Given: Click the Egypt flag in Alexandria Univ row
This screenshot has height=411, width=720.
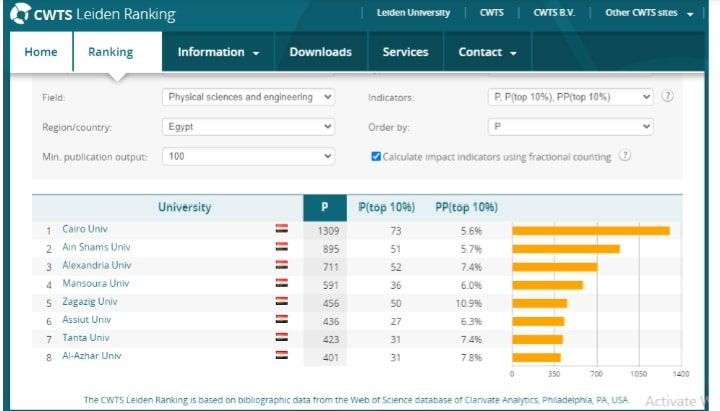Looking at the screenshot, I should pos(281,265).
